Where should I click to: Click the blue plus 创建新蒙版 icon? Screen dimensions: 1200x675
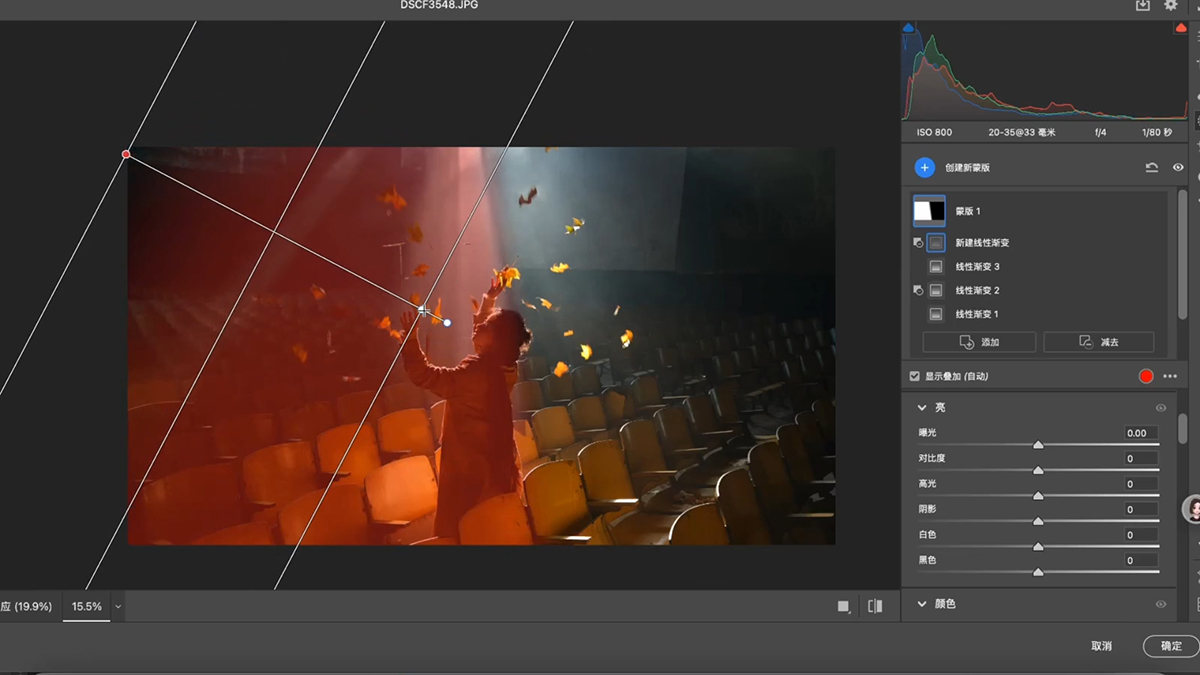[x=924, y=168]
